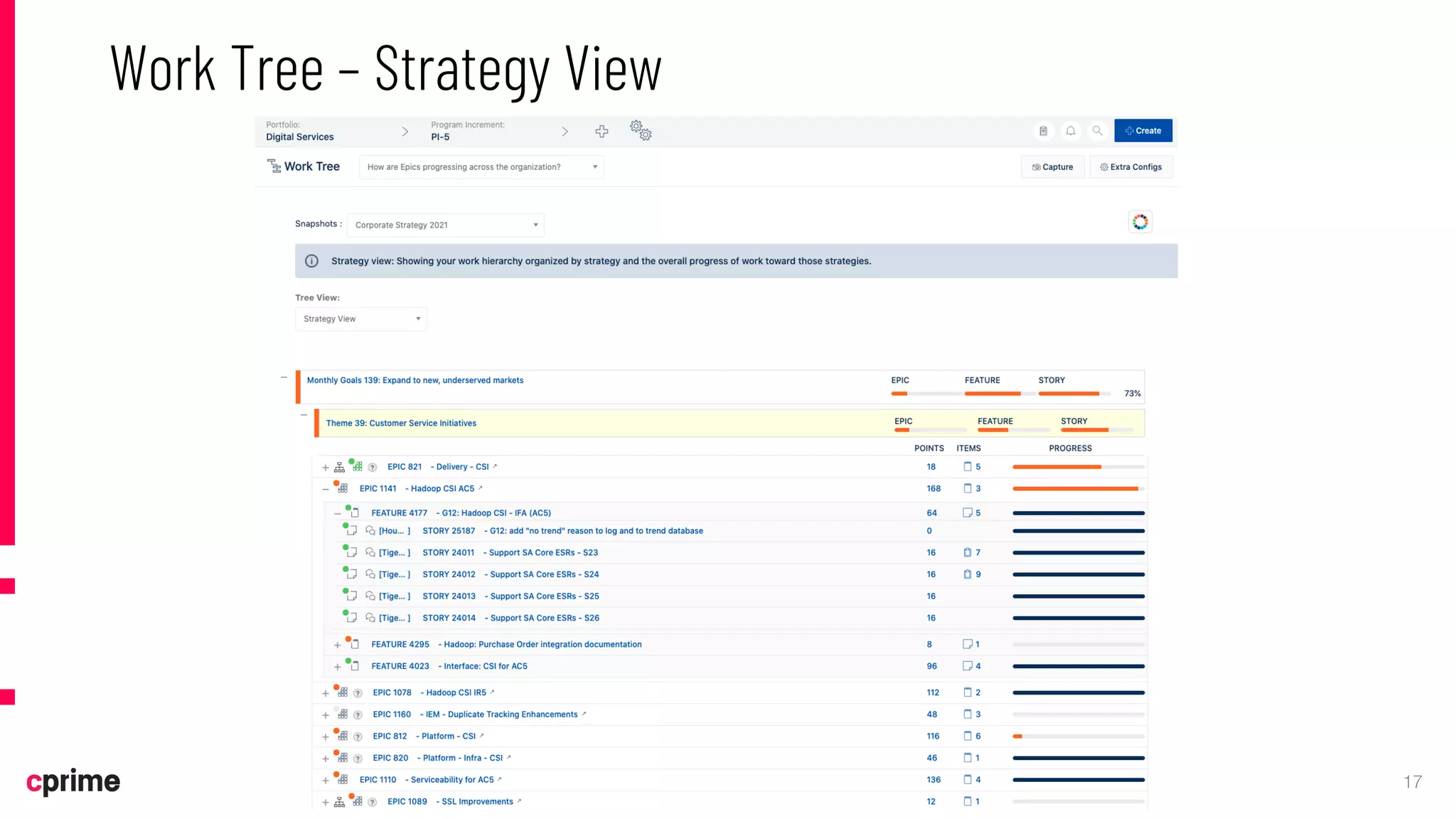Click the org chart icon on EPIC 821 row
1456x819 pixels.
(339, 467)
